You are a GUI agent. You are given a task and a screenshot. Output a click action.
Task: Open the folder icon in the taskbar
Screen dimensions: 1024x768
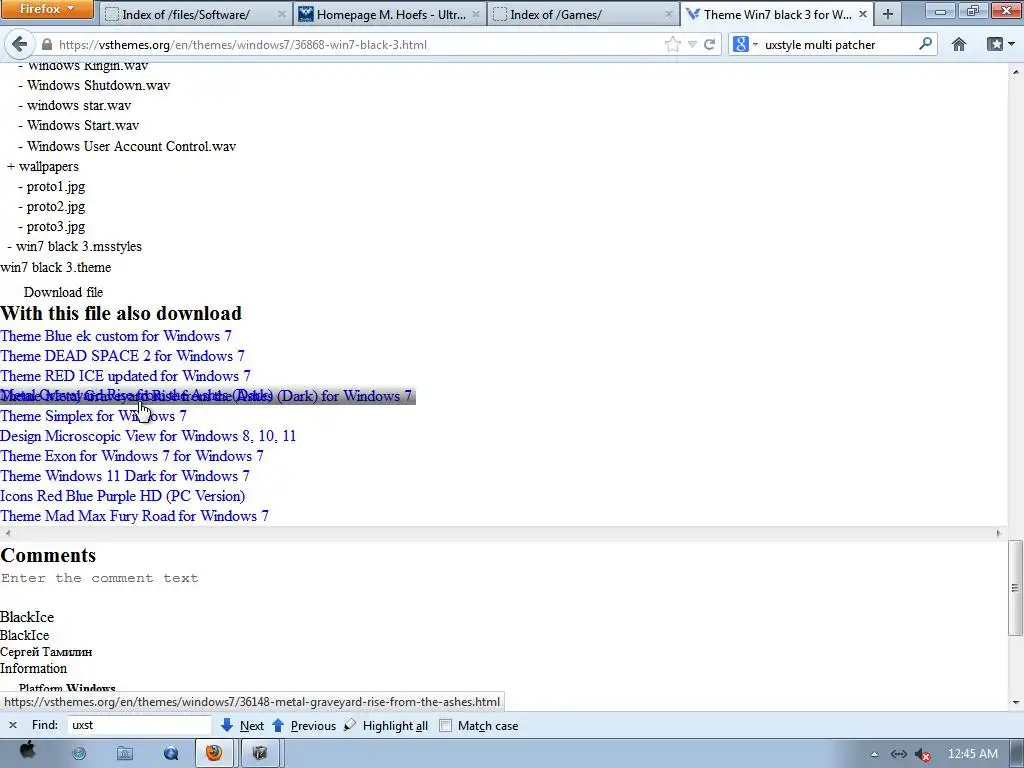(x=125, y=753)
